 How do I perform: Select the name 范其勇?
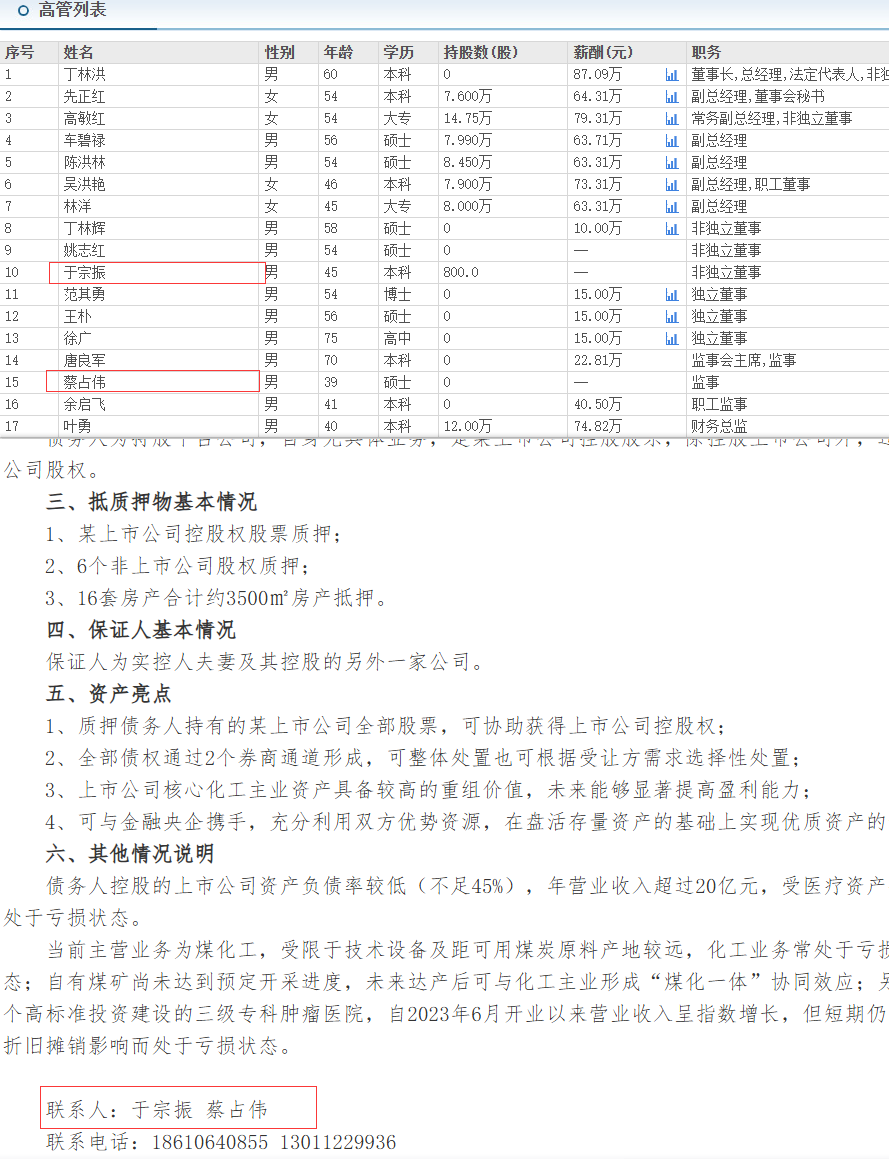84,294
